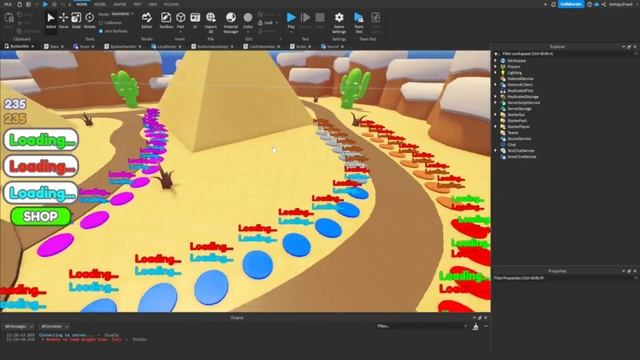Click the Workspace globe icon in Explorer
Image resolution: width=640 pixels, height=360 pixels.
[503, 60]
